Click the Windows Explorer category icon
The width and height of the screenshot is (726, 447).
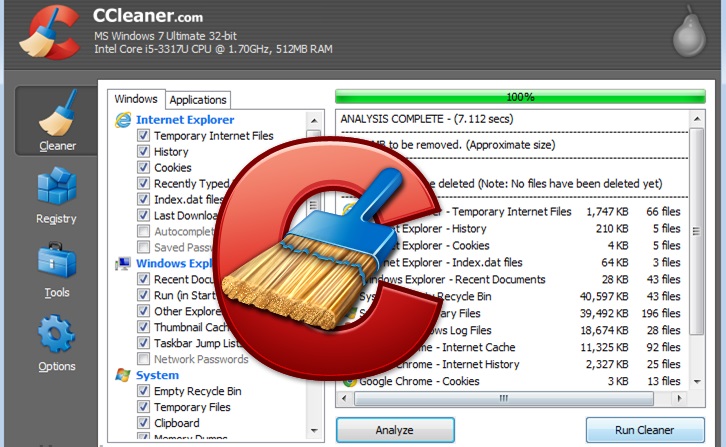click(123, 263)
